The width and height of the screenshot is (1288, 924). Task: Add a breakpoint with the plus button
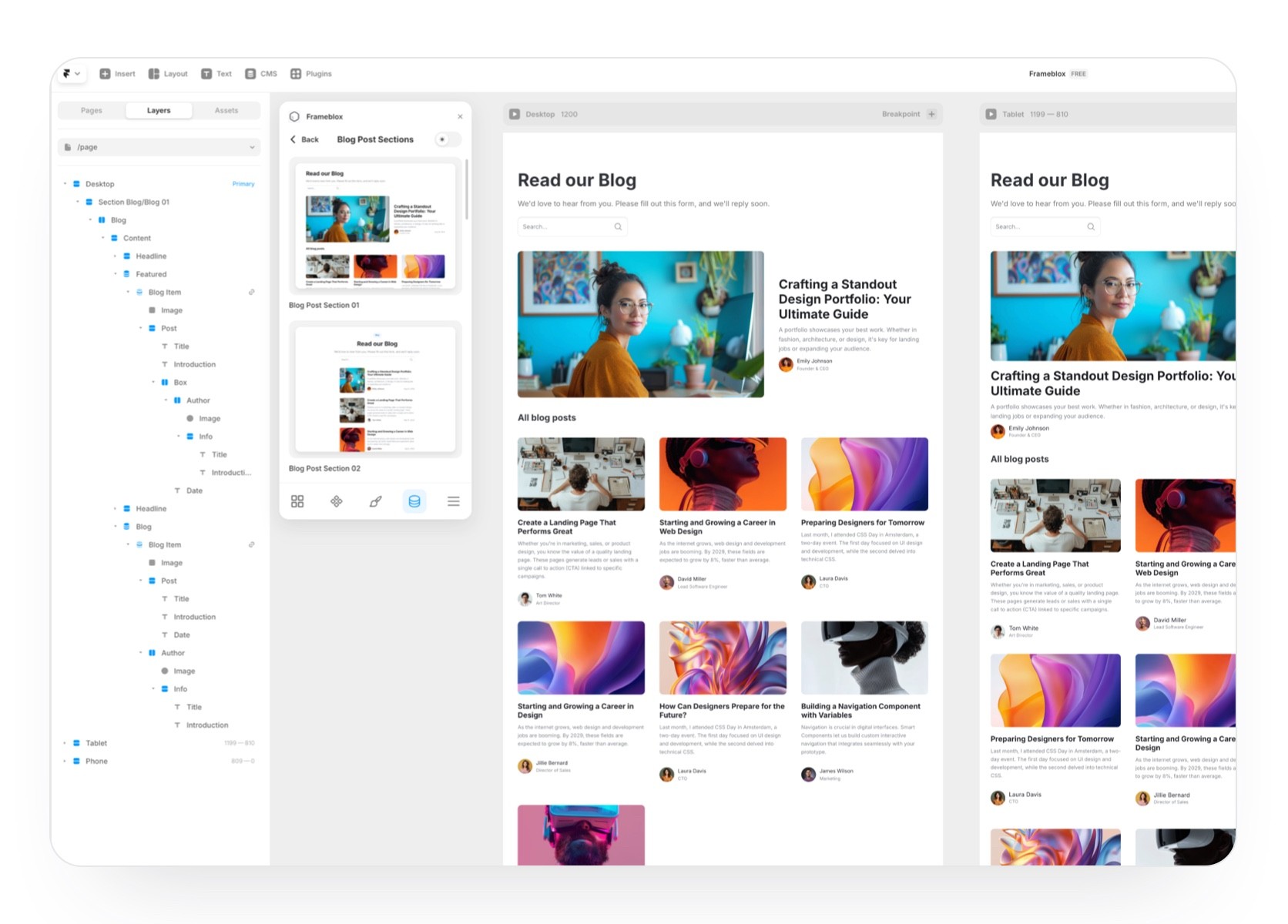click(x=932, y=113)
